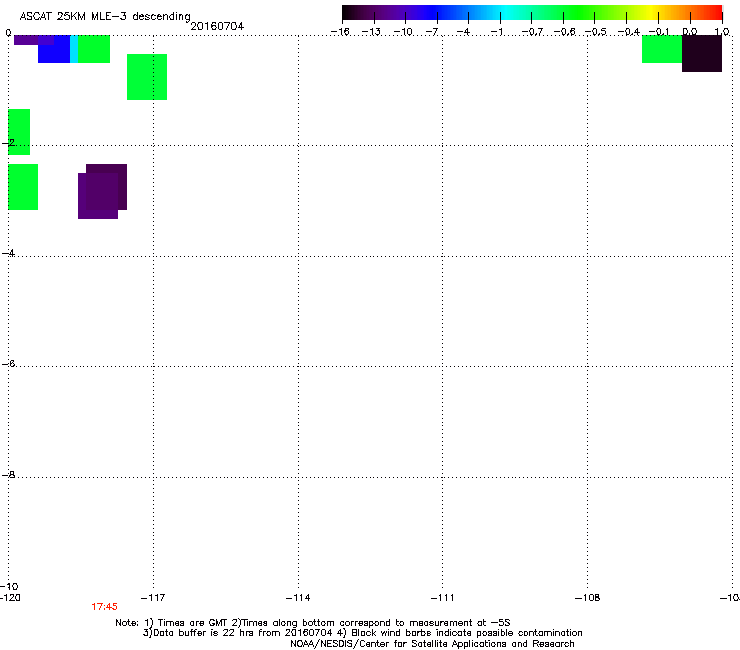The width and height of the screenshot is (740, 650).
Task: Click the -0.7 color scale label
Action: coord(532,32)
